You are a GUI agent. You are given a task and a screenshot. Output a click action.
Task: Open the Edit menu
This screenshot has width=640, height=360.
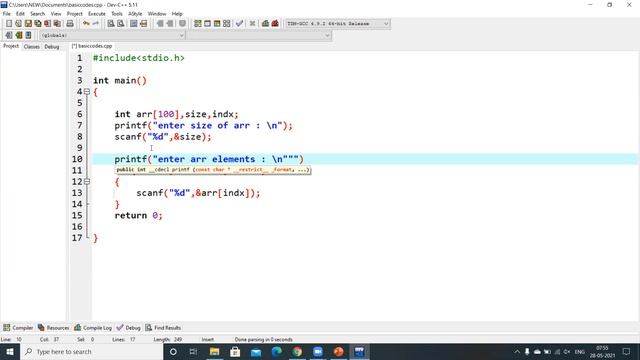[20, 13]
